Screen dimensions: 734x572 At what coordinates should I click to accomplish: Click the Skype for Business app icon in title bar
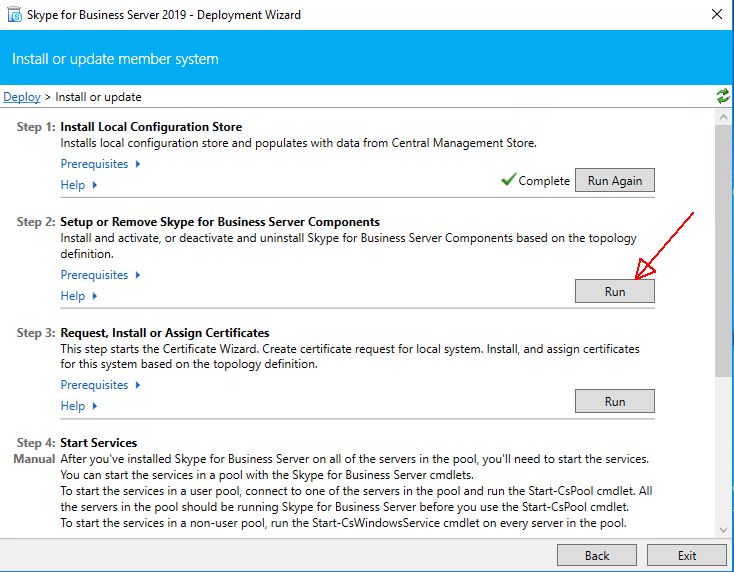coord(15,15)
